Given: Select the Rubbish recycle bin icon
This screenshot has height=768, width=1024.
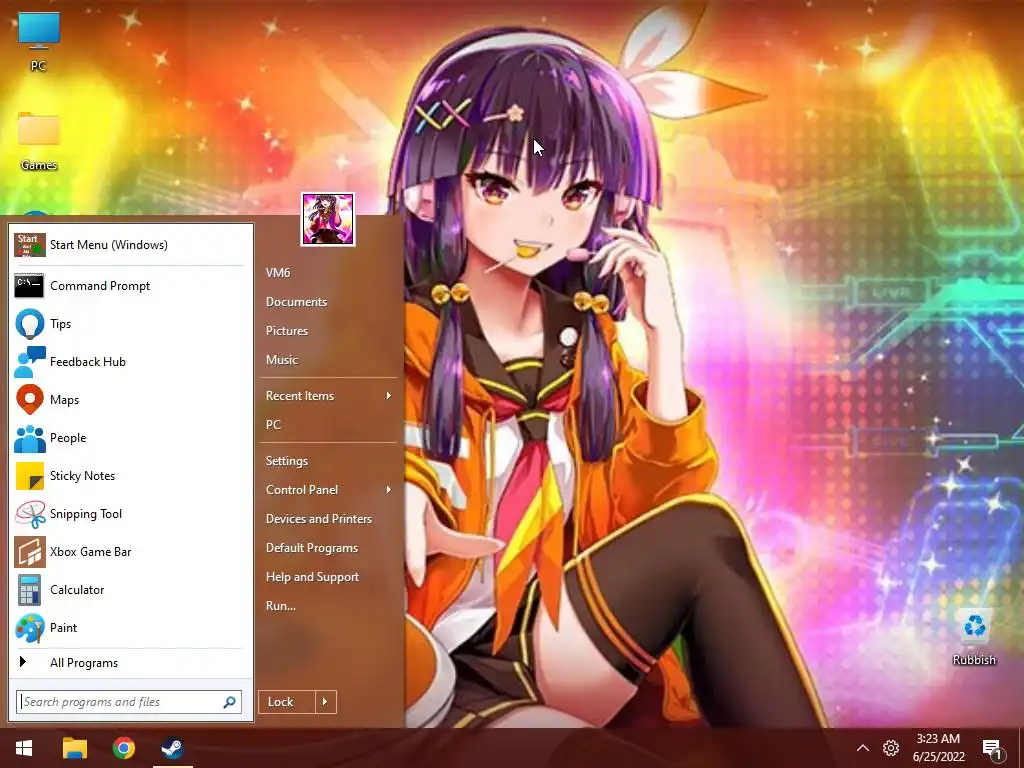Looking at the screenshot, I should 974,637.
